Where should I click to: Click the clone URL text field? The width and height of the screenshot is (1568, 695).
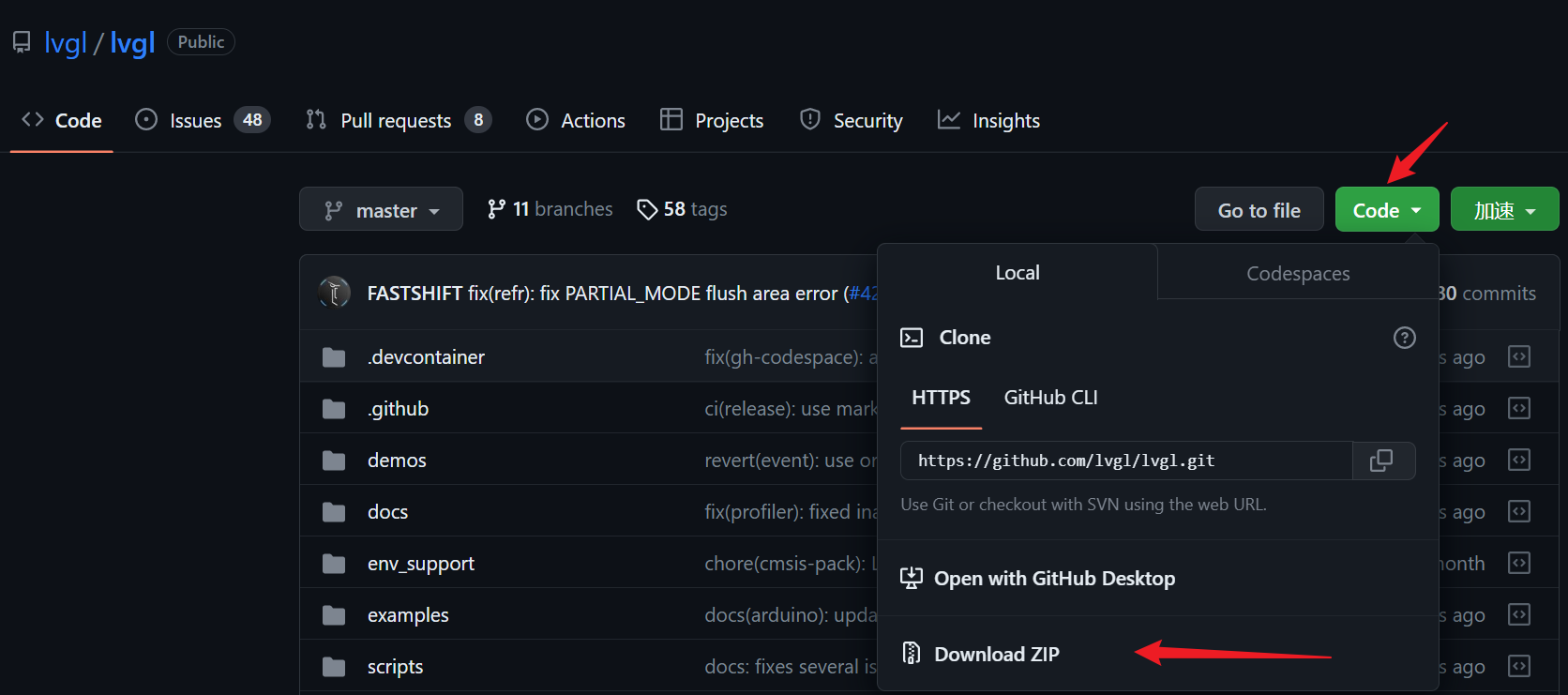click(x=1125, y=461)
